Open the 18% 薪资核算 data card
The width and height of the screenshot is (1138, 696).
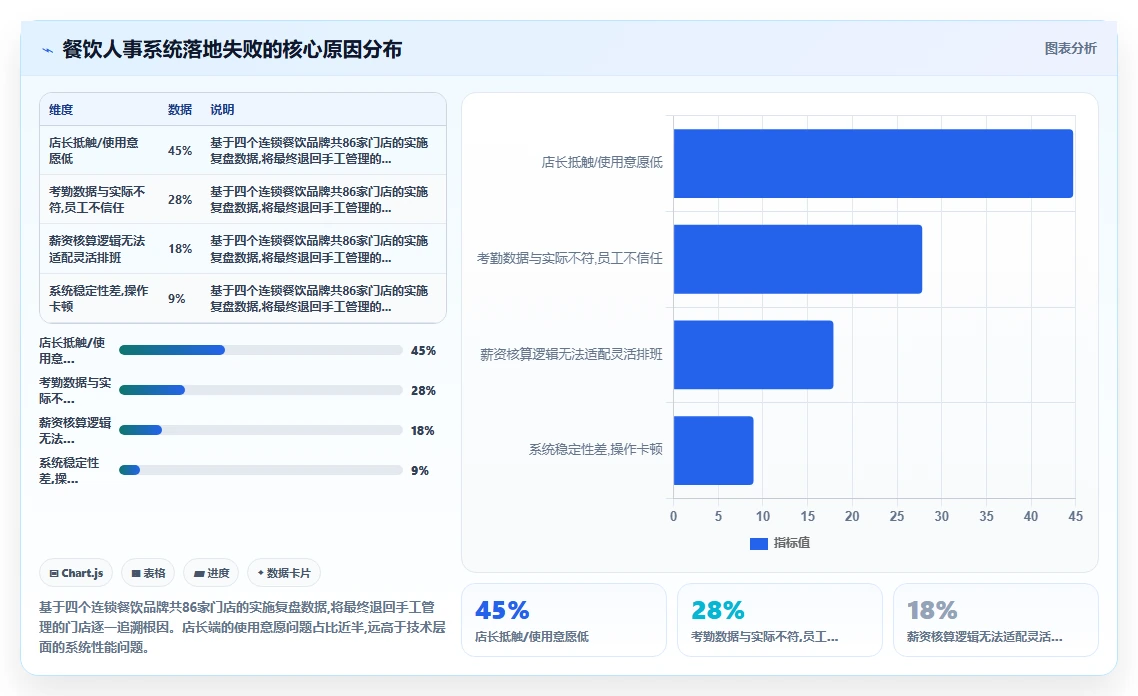tap(995, 621)
